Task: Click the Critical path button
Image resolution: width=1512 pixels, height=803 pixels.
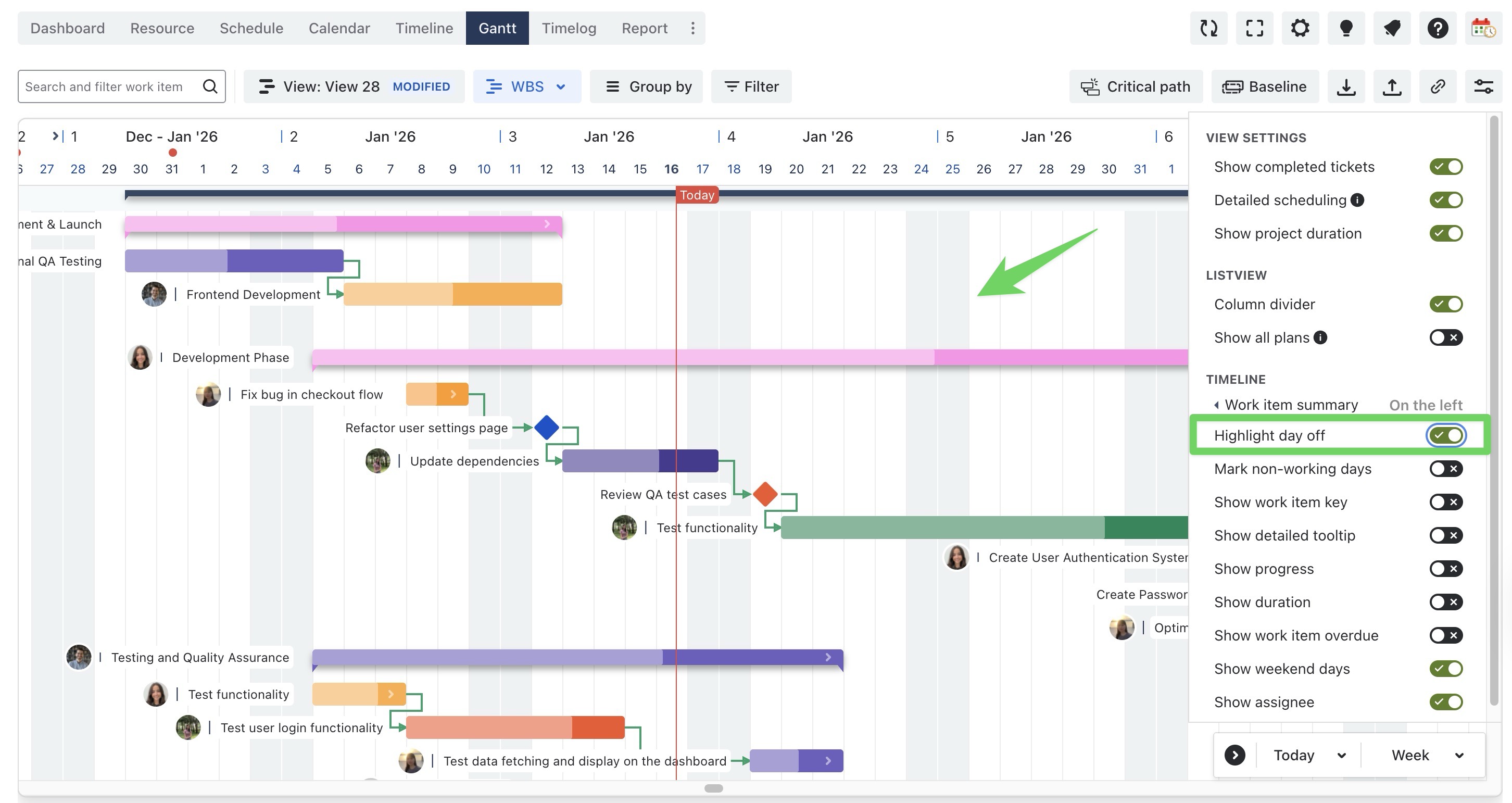Action: [1136, 87]
